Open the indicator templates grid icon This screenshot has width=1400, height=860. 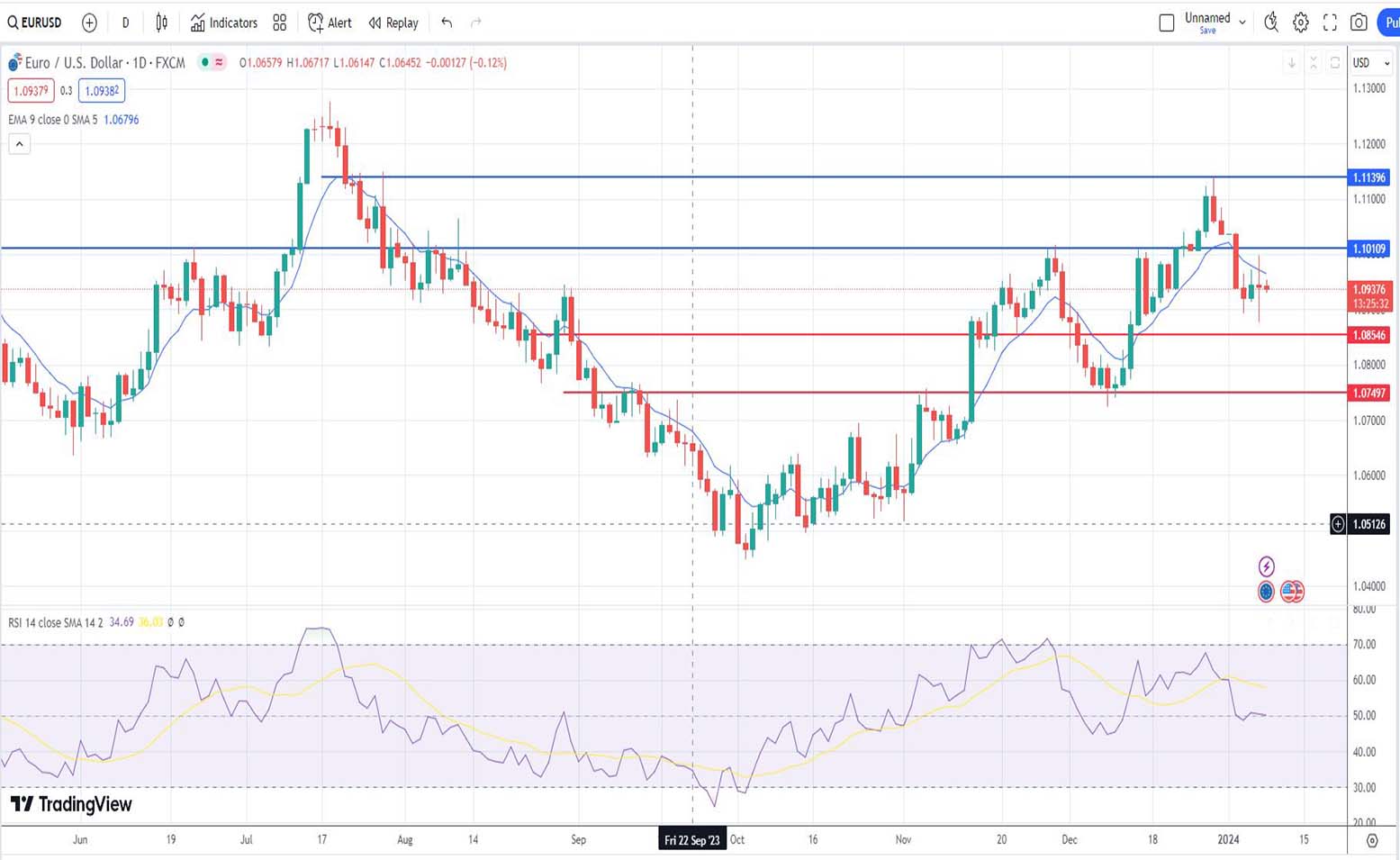coord(280,23)
